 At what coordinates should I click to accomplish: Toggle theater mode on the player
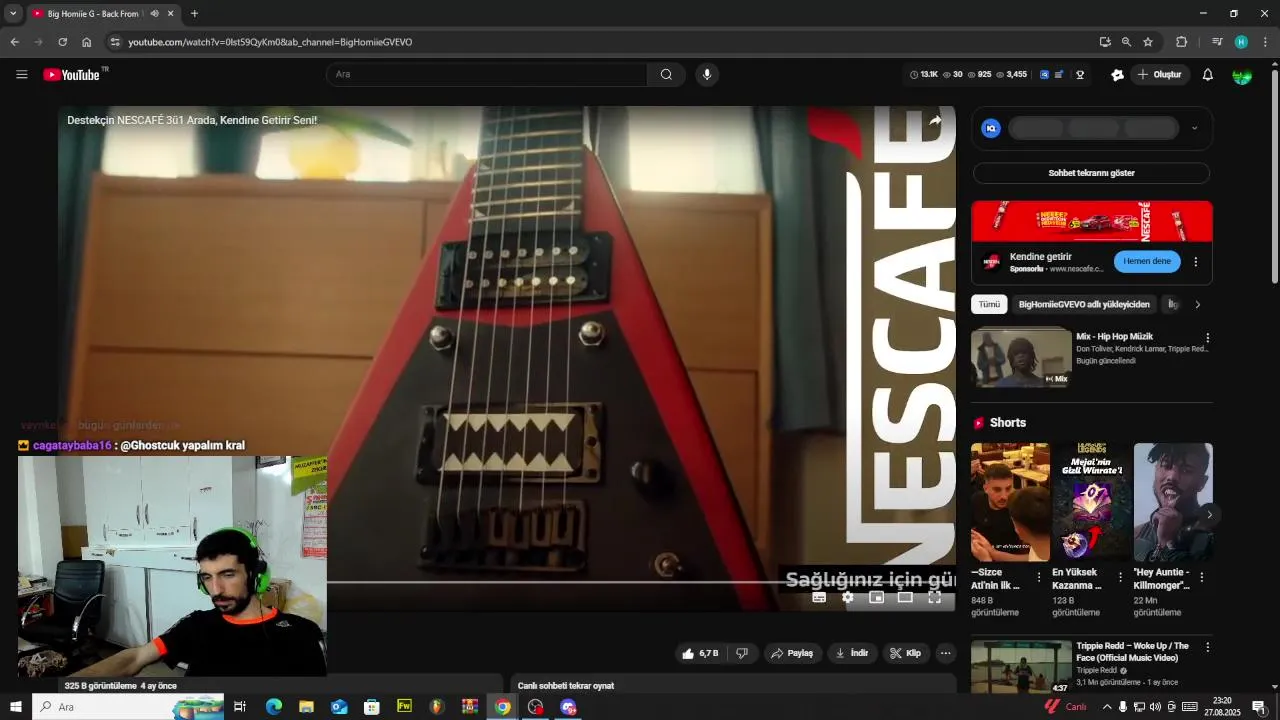coord(905,597)
